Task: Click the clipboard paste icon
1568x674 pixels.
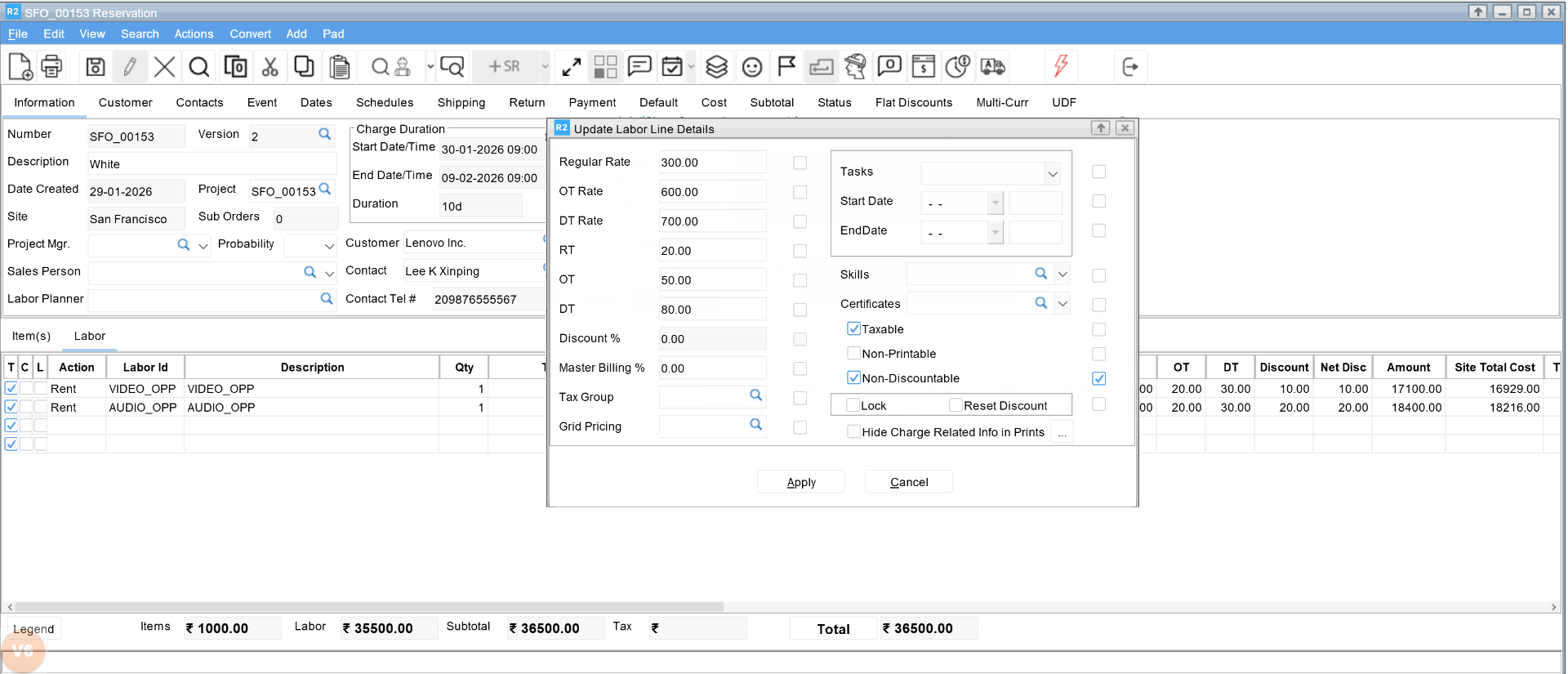Action: pos(339,66)
